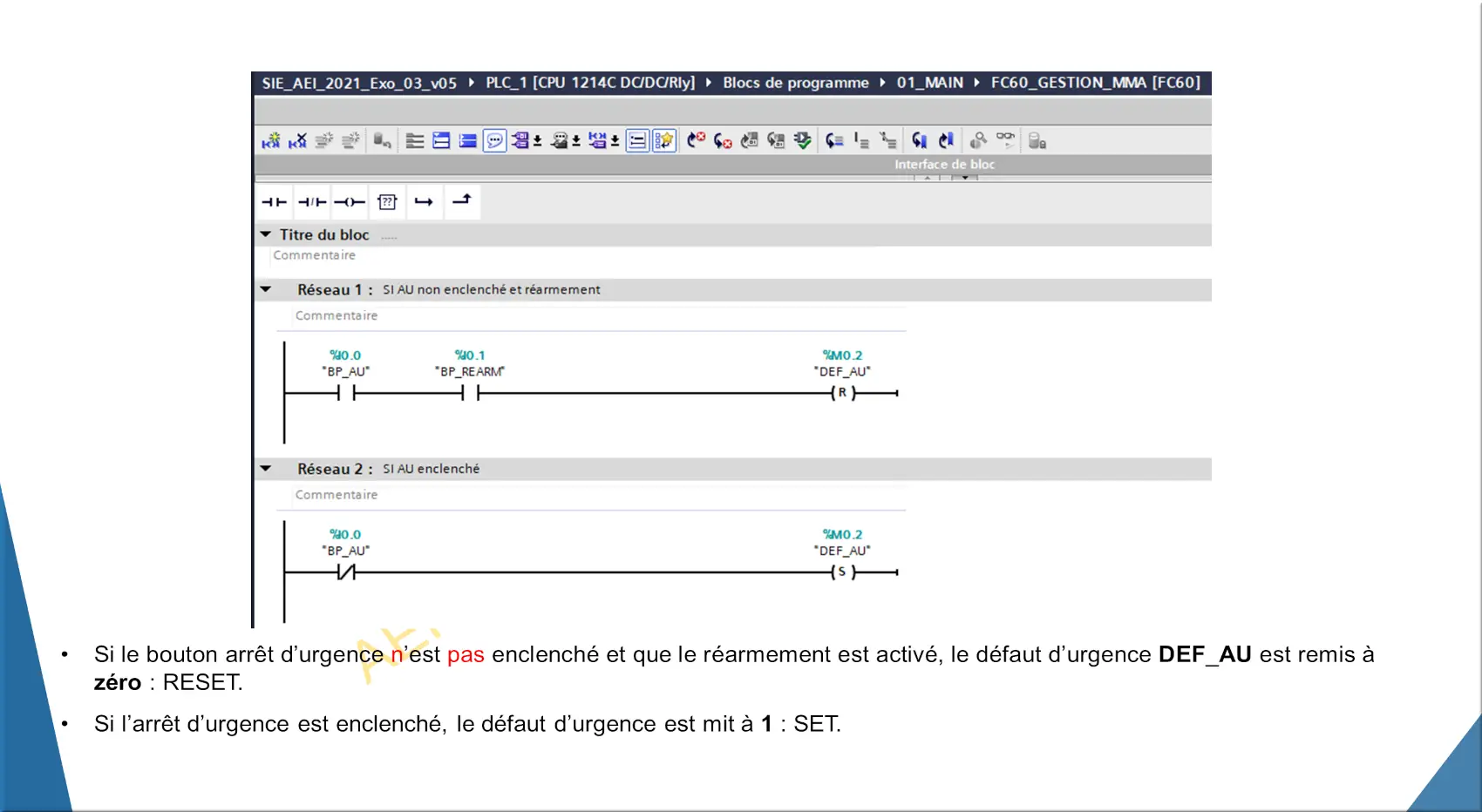Click the expand statement list icon

coord(861,140)
